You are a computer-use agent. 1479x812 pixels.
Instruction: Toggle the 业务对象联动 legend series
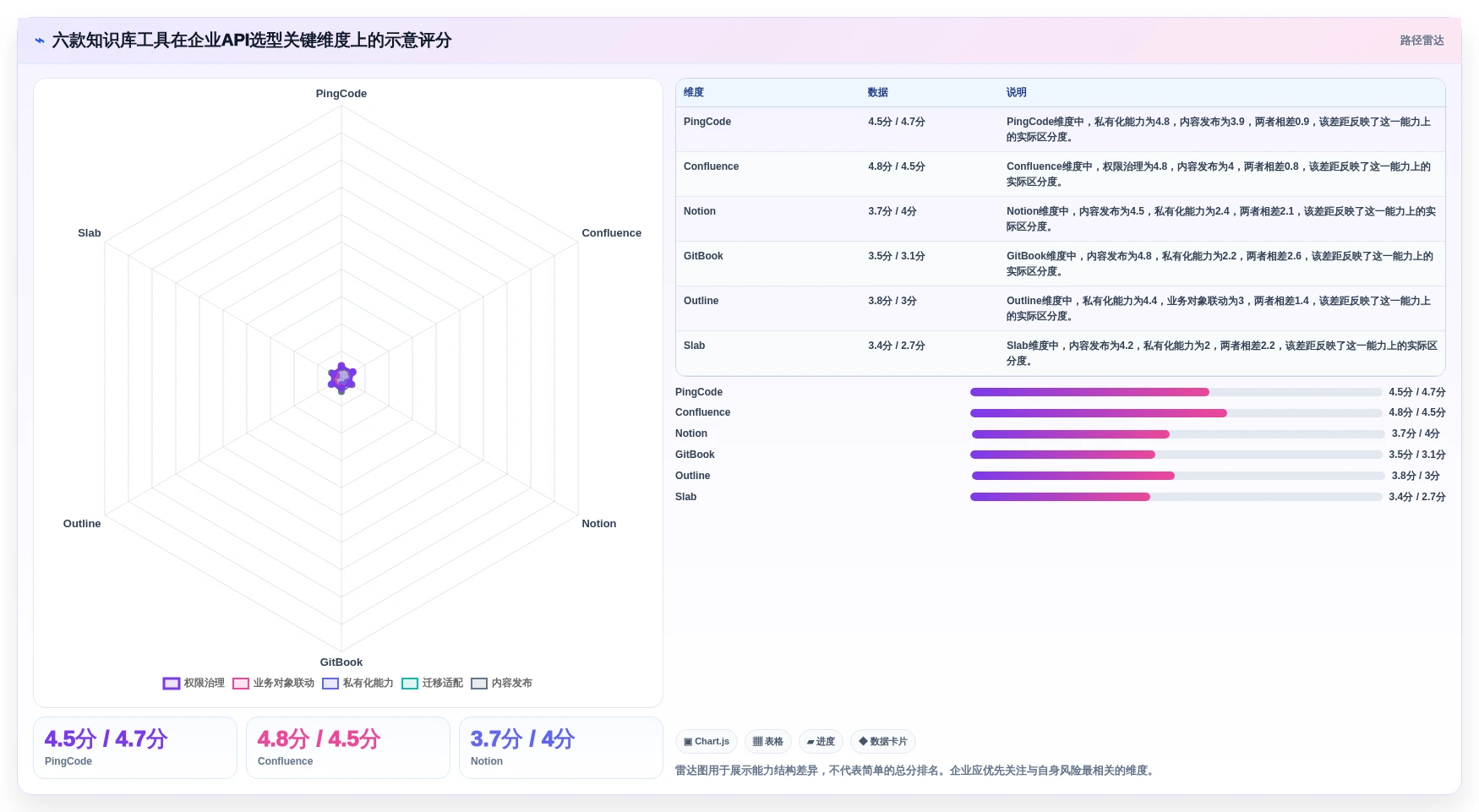click(273, 683)
